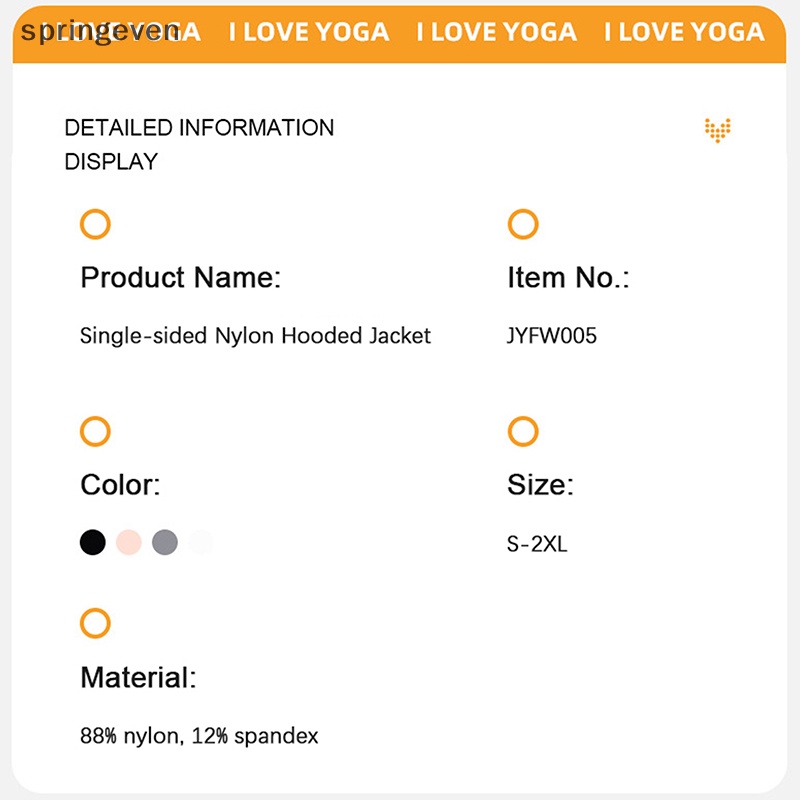This screenshot has width=800, height=800.
Task: Select the gray color swatch
Action: click(165, 543)
